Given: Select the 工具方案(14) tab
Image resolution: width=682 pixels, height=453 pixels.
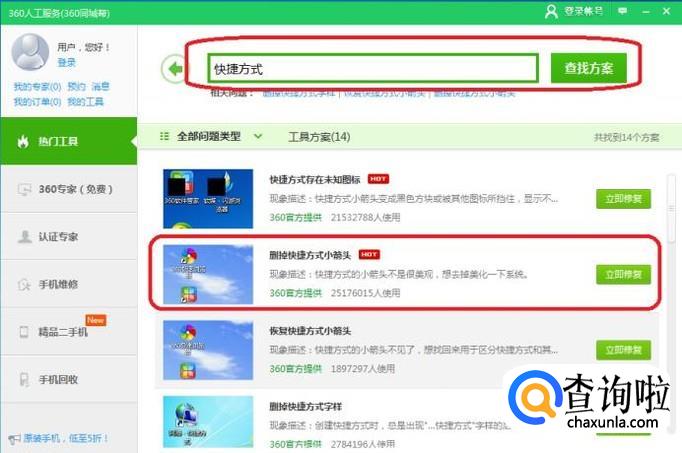Looking at the screenshot, I should 319,137.
